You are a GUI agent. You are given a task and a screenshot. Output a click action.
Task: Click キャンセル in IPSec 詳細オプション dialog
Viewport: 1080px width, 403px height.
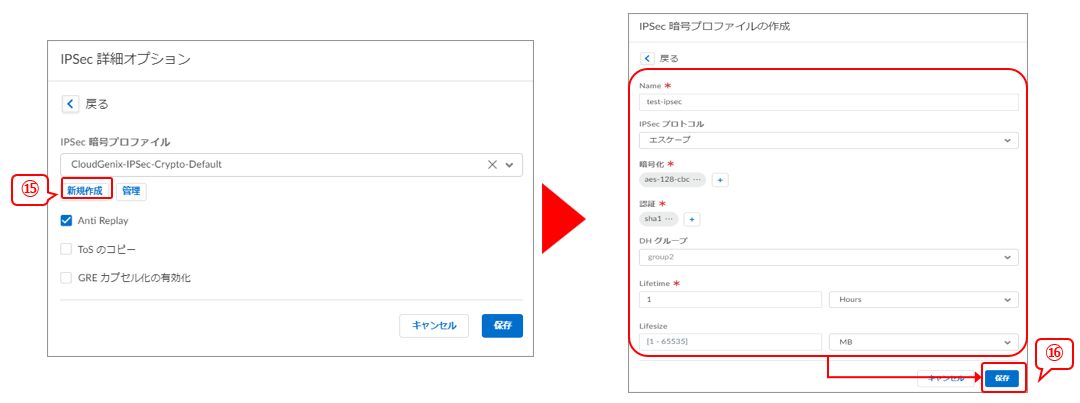[434, 326]
